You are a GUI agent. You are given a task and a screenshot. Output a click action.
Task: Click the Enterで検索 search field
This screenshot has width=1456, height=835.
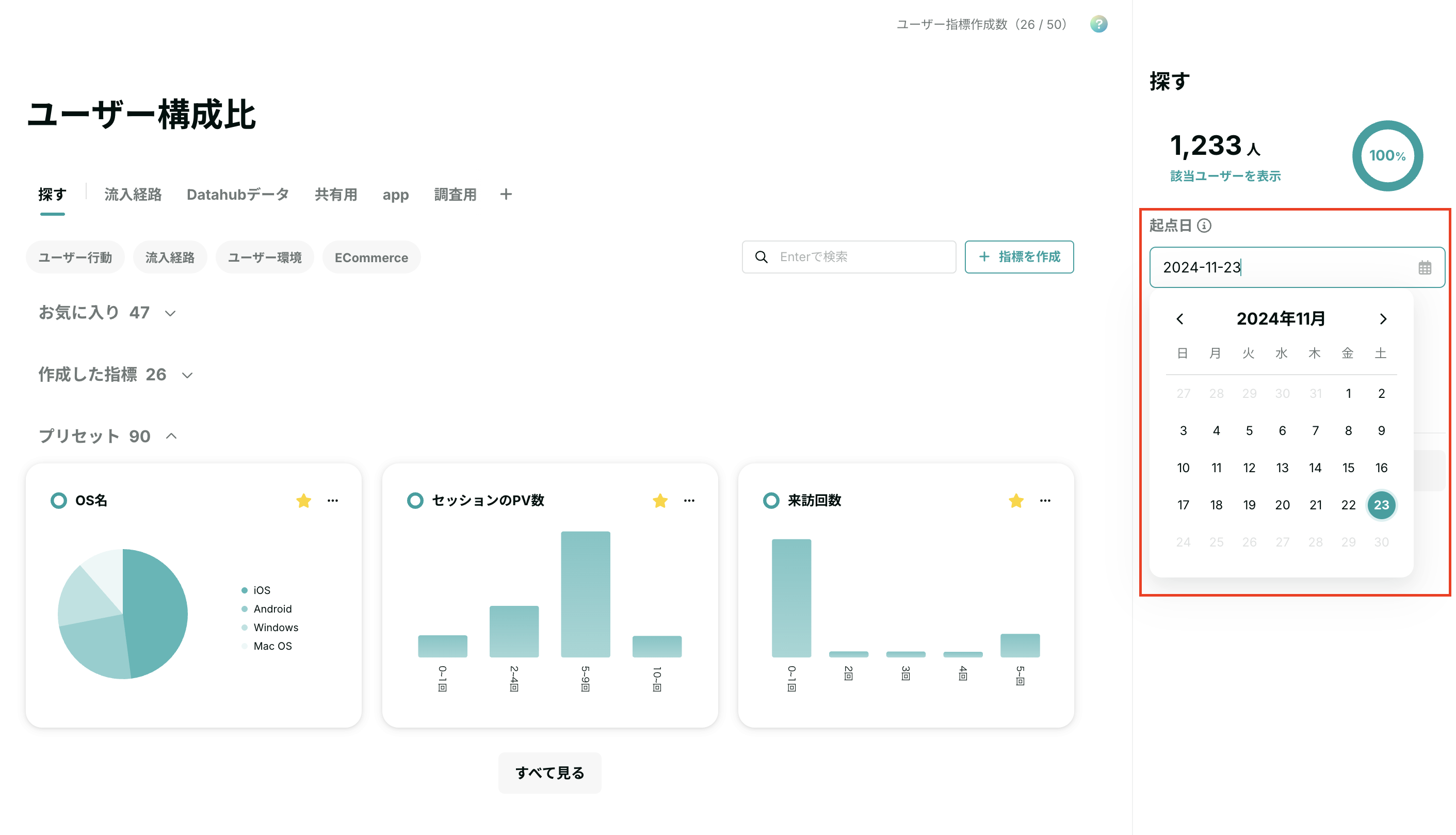(848, 256)
